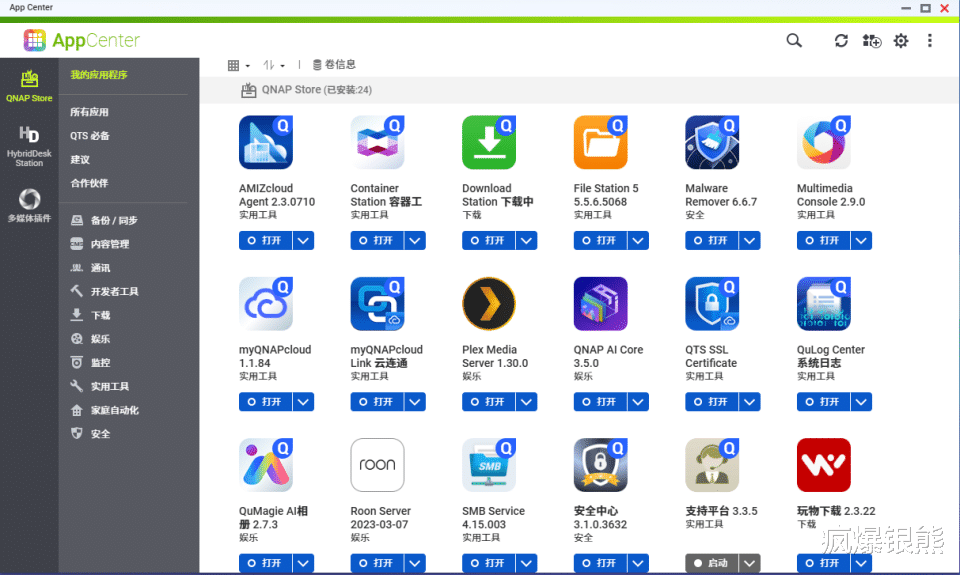Select 所有应用 in the sidebar

(89, 112)
